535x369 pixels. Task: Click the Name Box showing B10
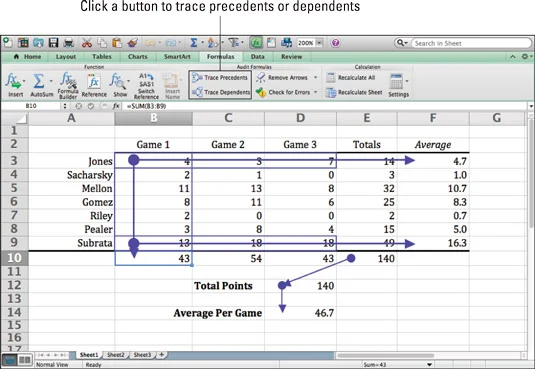coord(31,106)
